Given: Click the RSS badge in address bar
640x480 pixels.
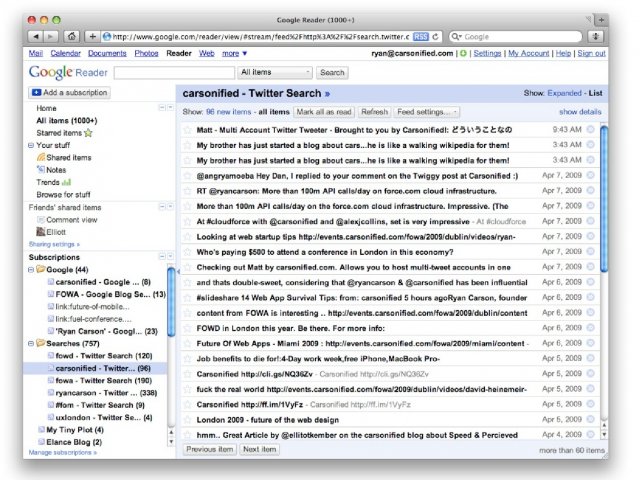Looking at the screenshot, I should pos(420,36).
